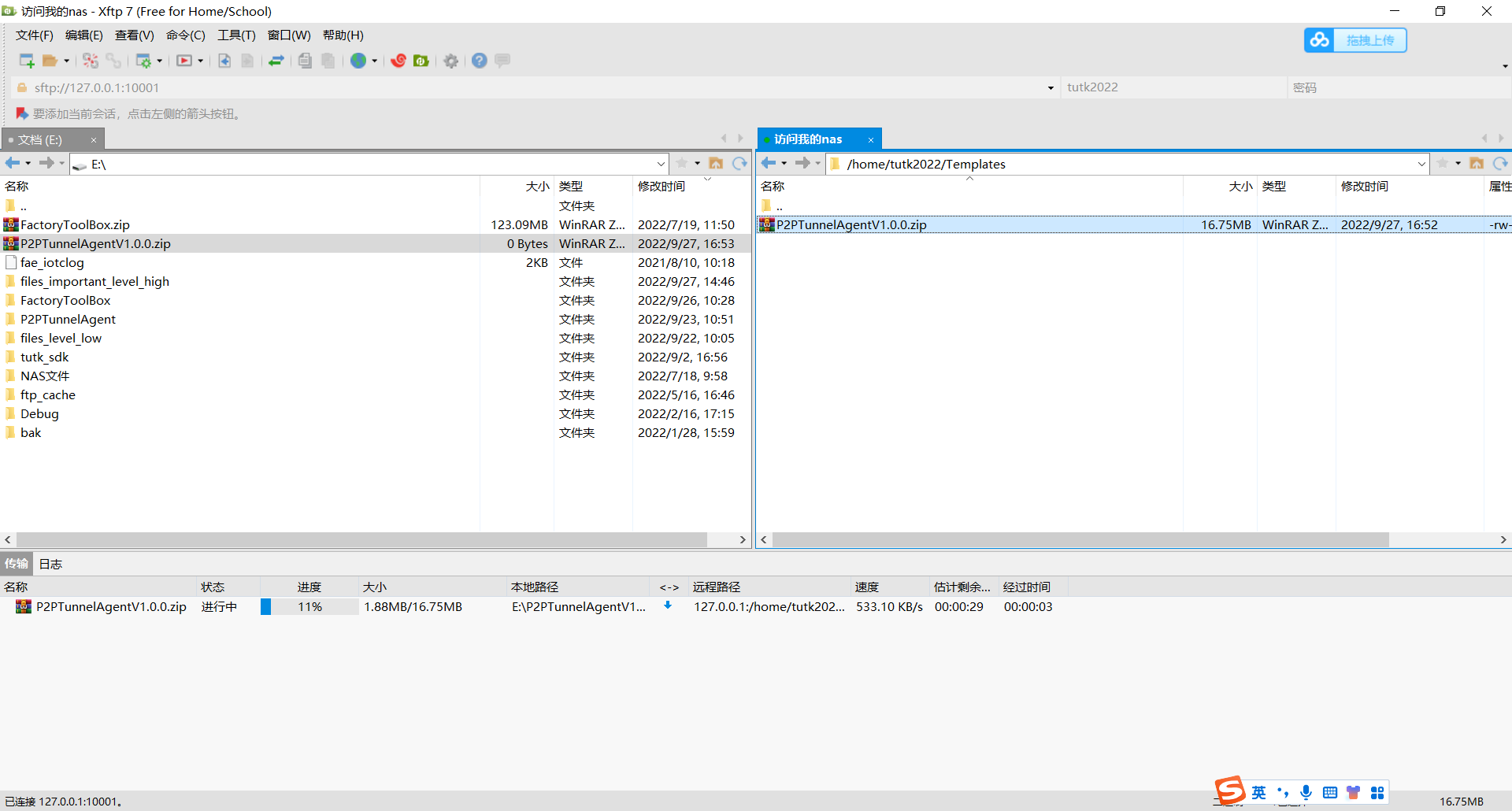The image size is (1512, 811).
Task: Click the back arrow in local pane
Action: 13,163
